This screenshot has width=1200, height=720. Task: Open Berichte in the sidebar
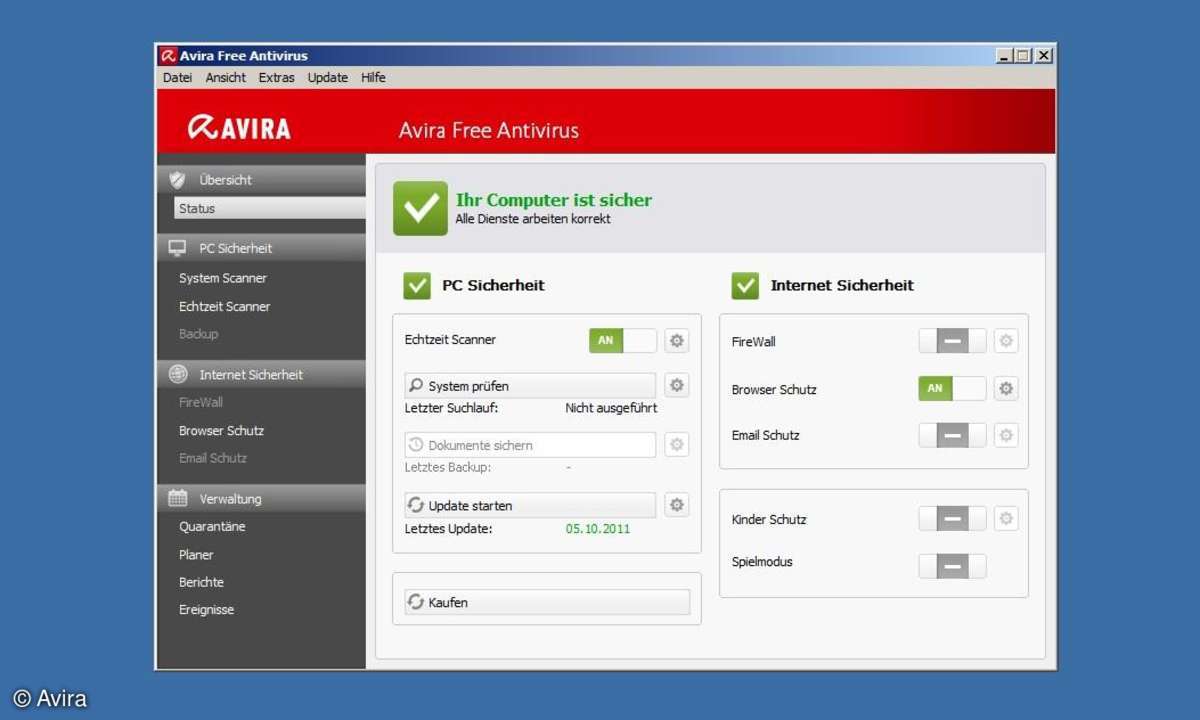201,582
